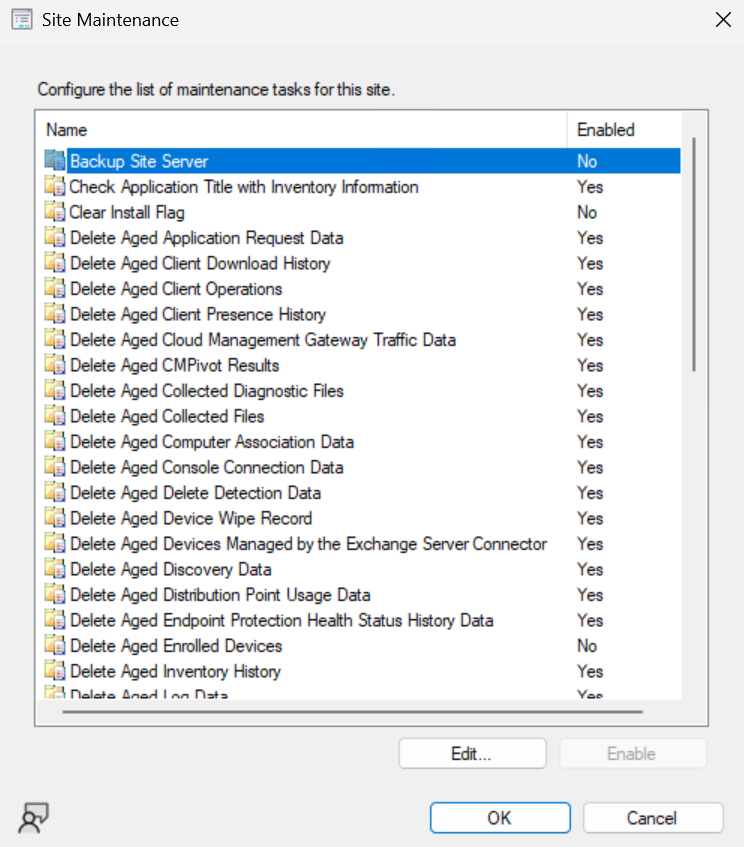Screen dimensions: 744x847
Task: Select Delete Aged Device Wipe Record row
Action: tap(191, 518)
